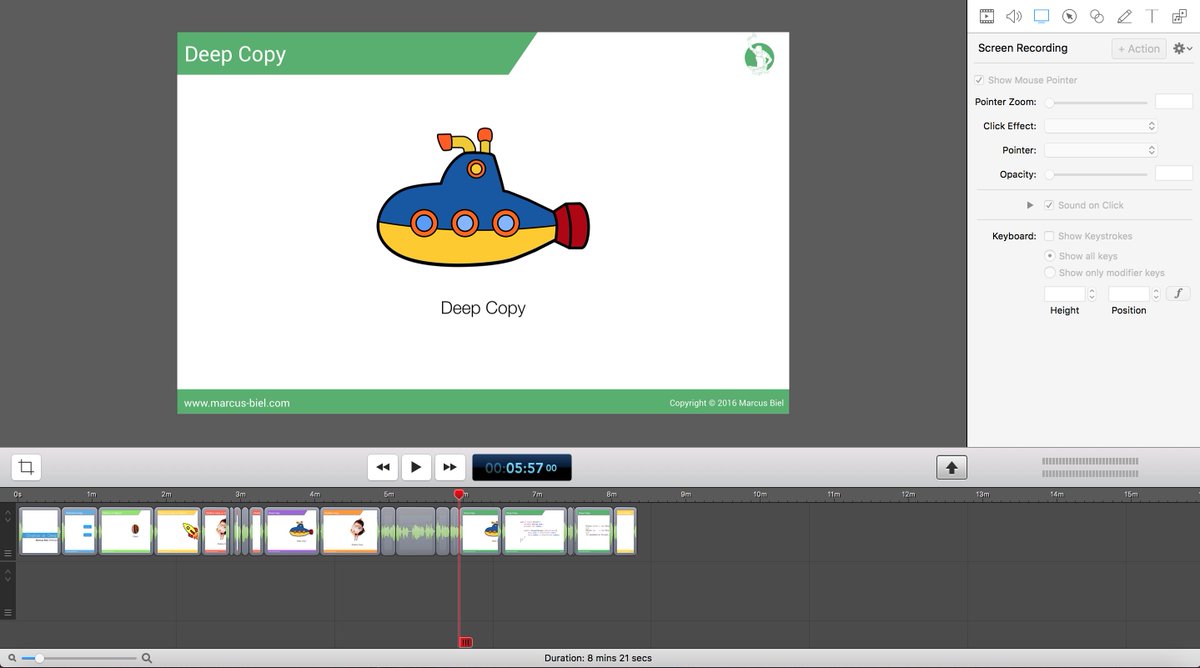
Task: Click the Height field stepper arrows
Action: coord(1091,294)
